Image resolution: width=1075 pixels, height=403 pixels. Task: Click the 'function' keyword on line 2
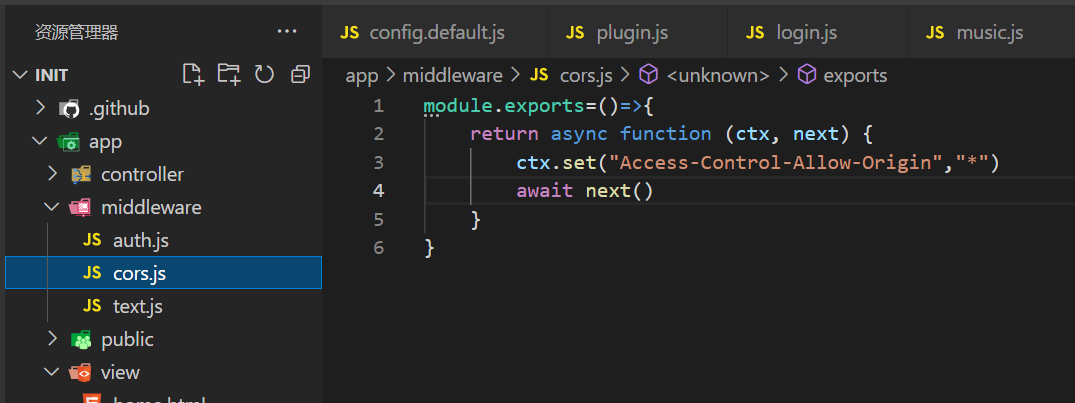pyautogui.click(x=666, y=134)
